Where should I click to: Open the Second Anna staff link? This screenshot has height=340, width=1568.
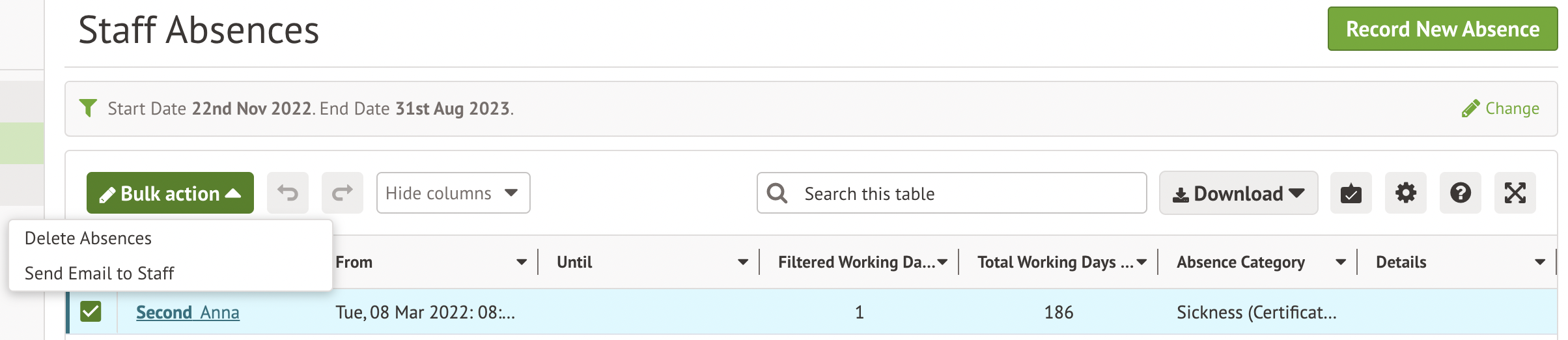pos(188,313)
